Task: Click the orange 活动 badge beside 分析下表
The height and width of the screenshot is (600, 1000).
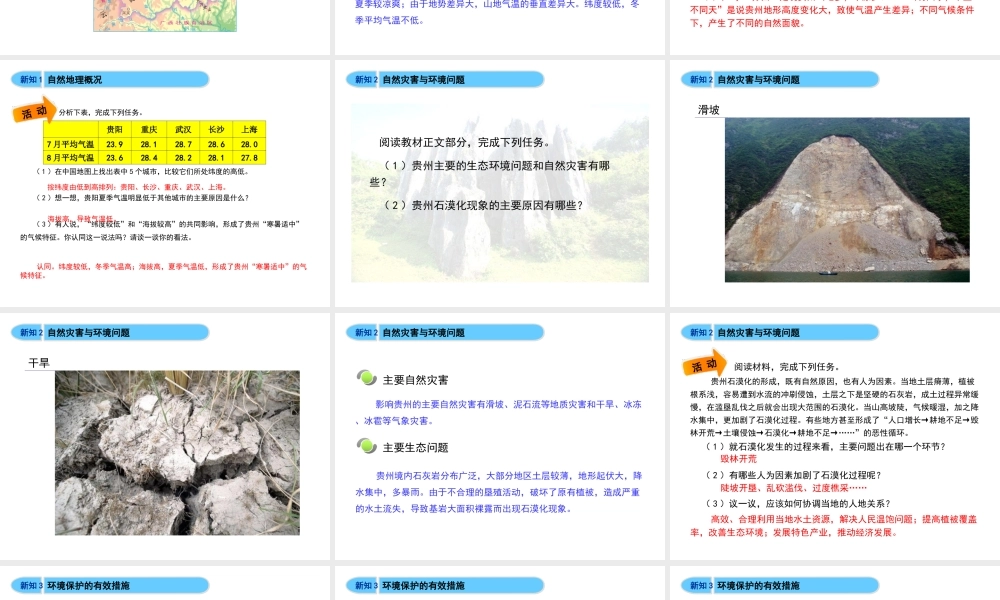Action: click(34, 111)
